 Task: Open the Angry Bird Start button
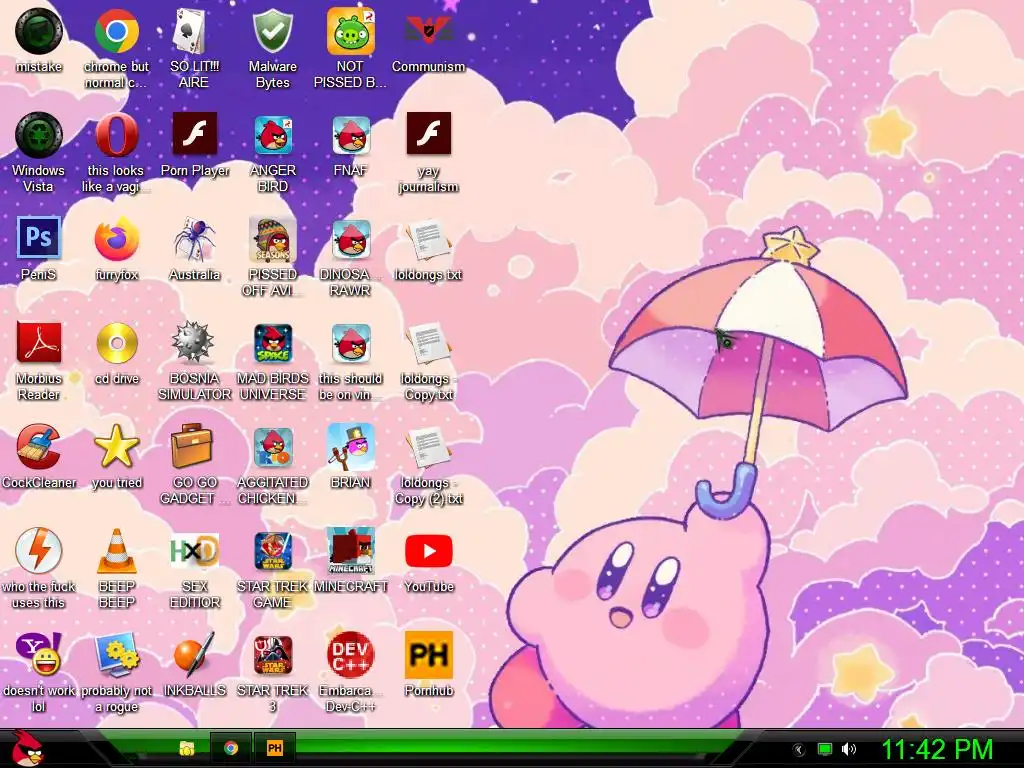pyautogui.click(x=27, y=749)
